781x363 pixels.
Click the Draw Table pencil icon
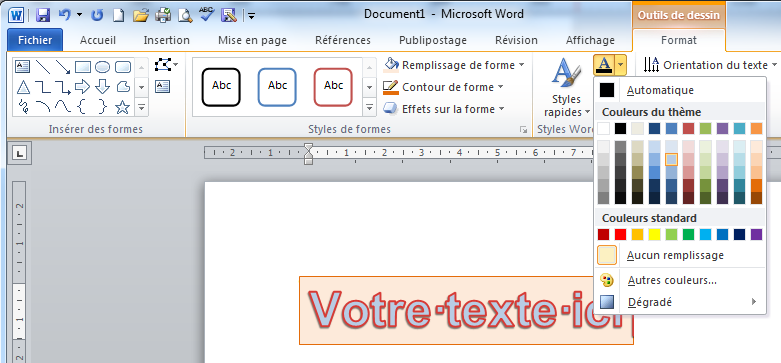point(228,15)
